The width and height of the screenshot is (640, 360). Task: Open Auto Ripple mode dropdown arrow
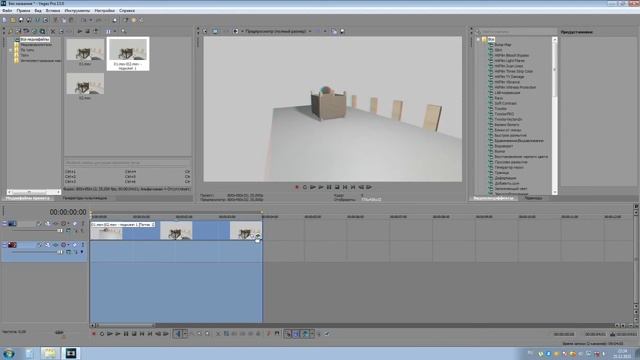coord(312,334)
